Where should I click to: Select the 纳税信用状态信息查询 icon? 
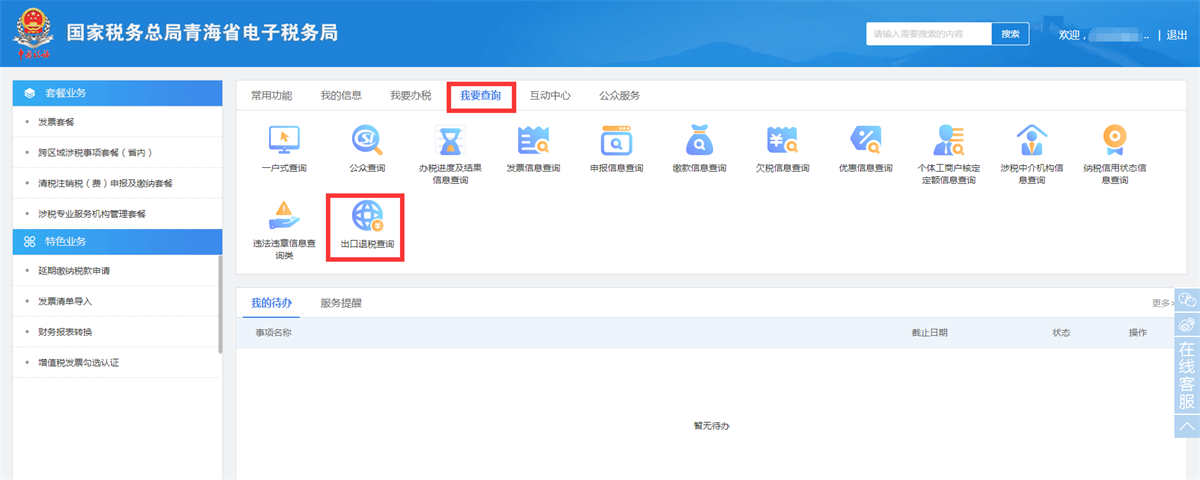1114,140
